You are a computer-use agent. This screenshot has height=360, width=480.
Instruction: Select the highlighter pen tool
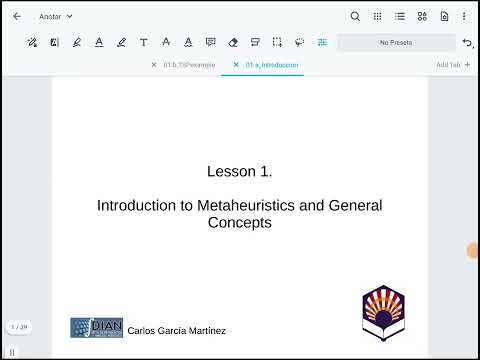coord(77,42)
